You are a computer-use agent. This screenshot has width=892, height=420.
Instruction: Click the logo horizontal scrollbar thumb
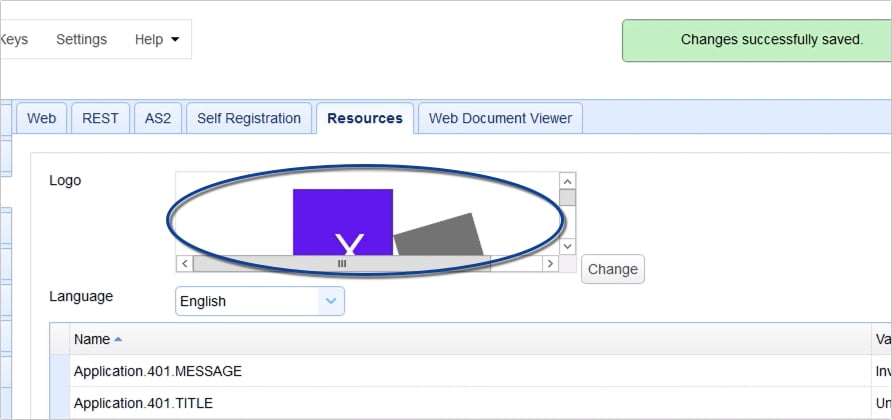342,263
